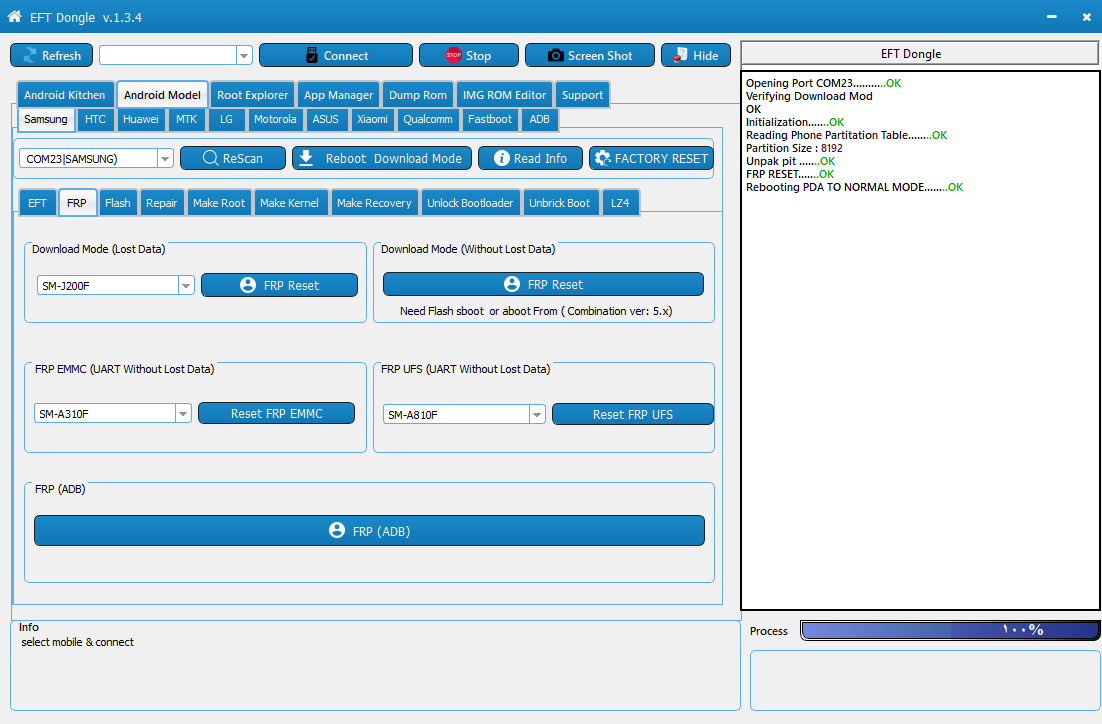Viewport: 1102px width, 724px height.
Task: Open the Make Kernel sub-tab
Action: (x=289, y=203)
